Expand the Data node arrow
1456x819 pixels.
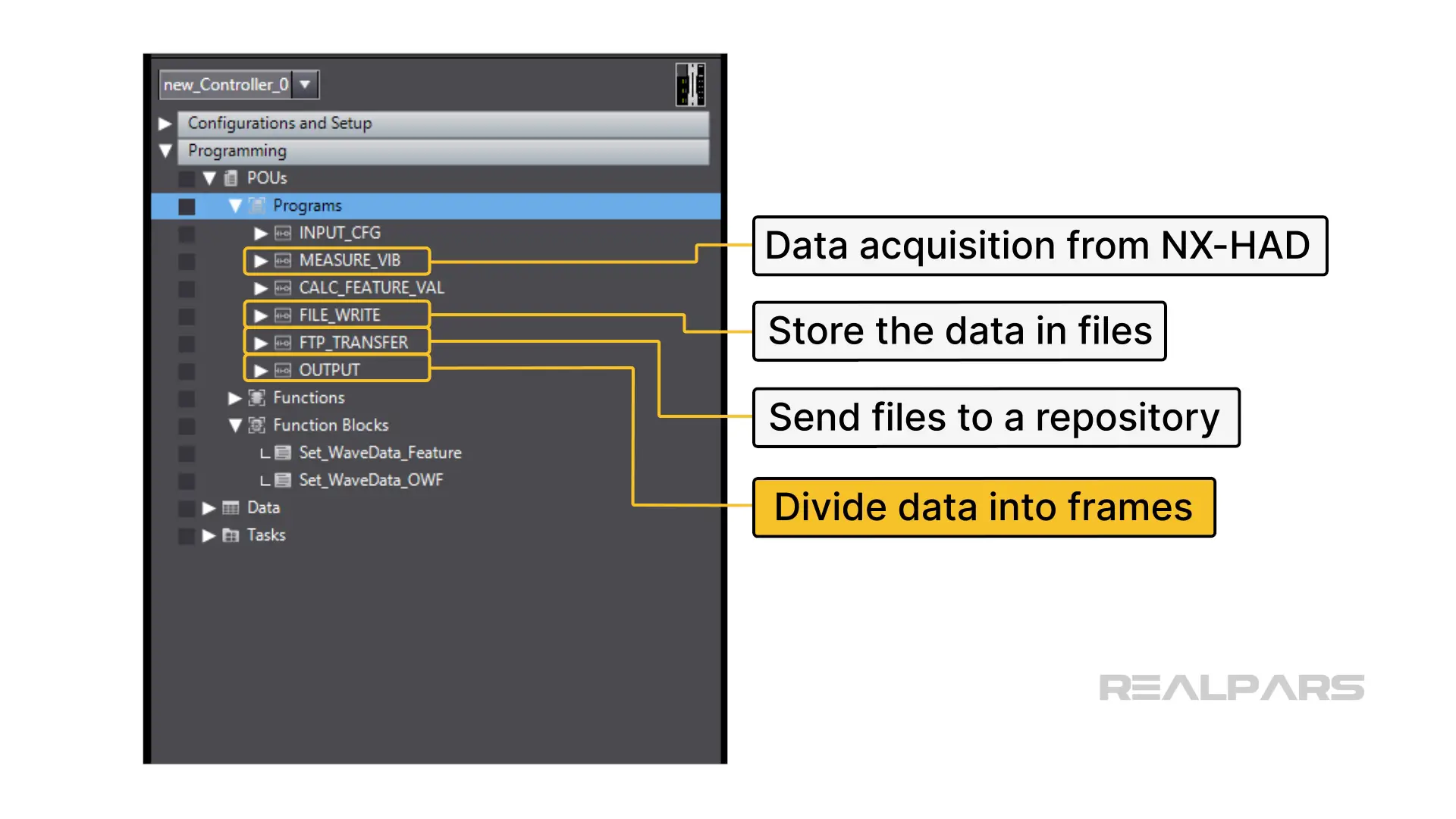209,507
